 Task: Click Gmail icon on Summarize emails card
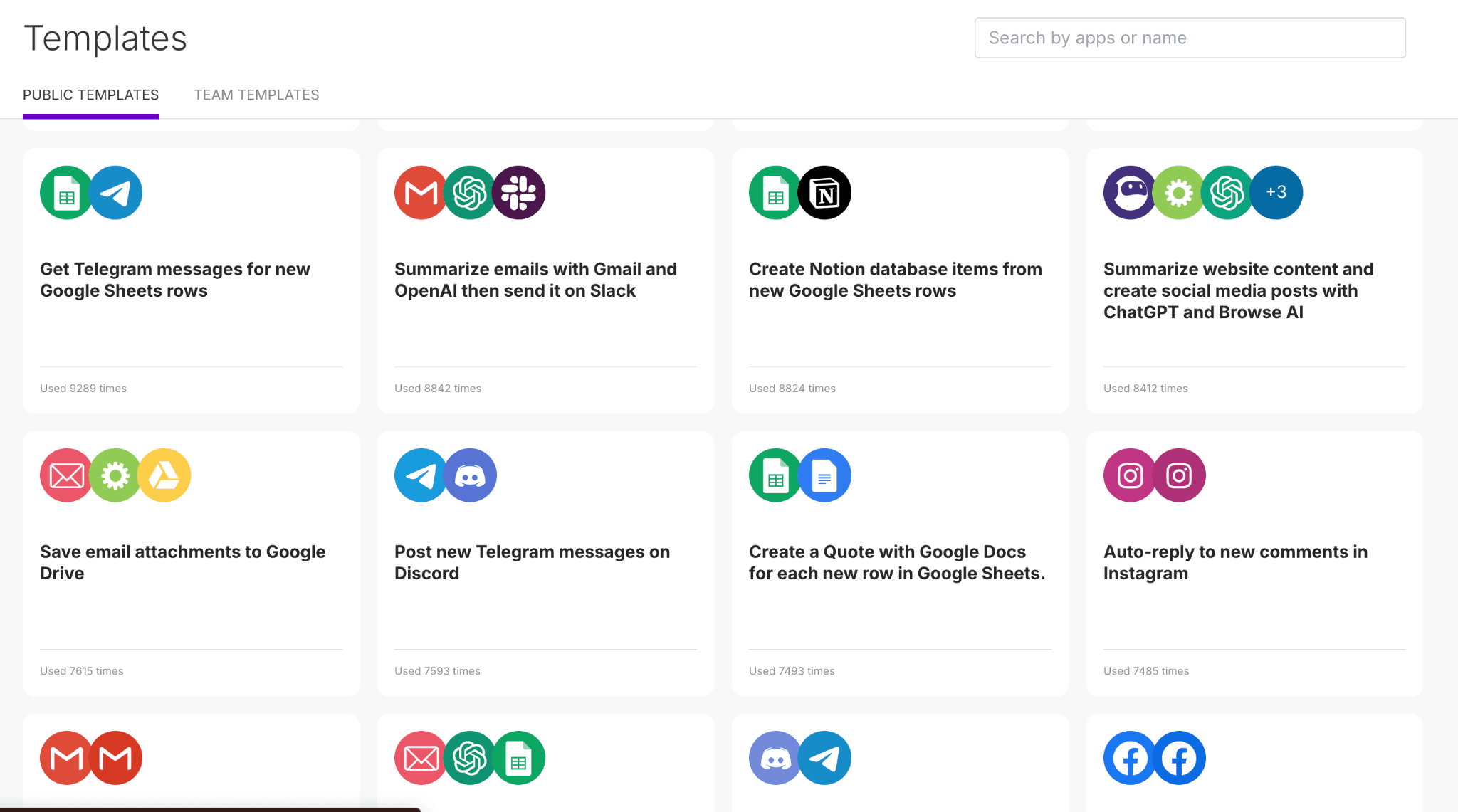420,193
